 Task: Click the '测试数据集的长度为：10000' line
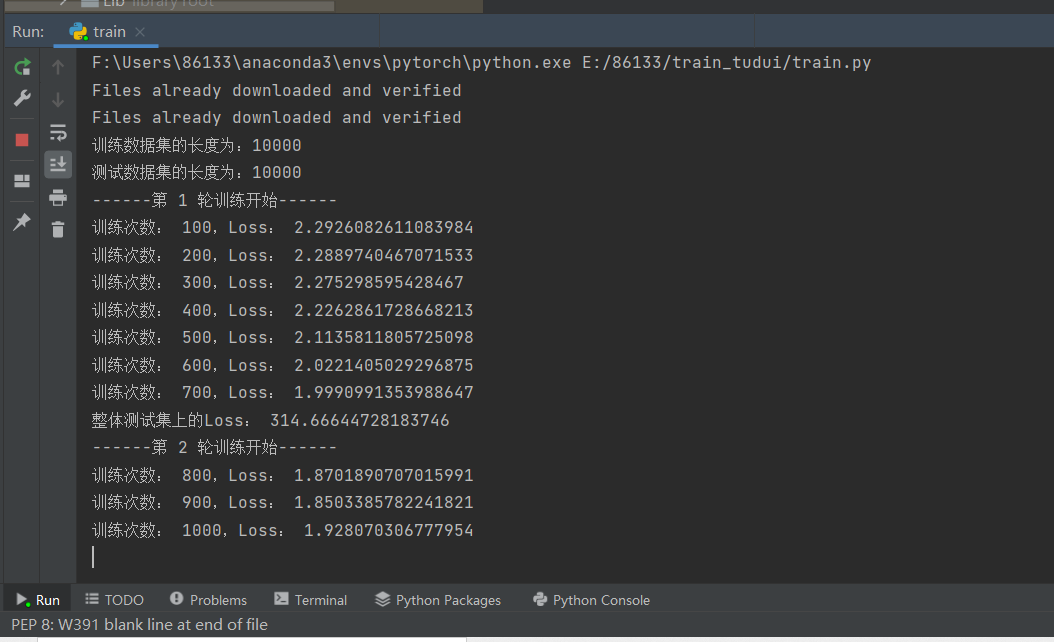tap(196, 172)
